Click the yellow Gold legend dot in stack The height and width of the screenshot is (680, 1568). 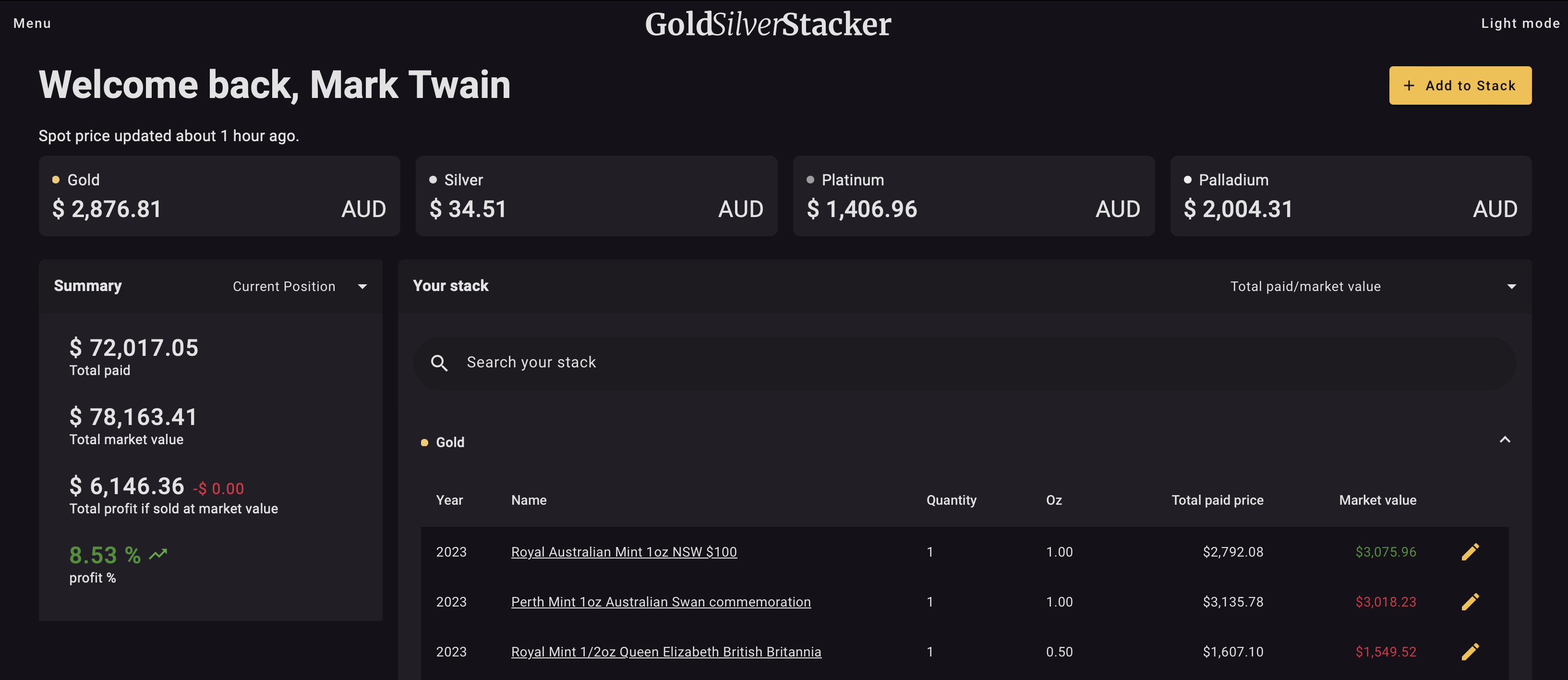click(424, 442)
